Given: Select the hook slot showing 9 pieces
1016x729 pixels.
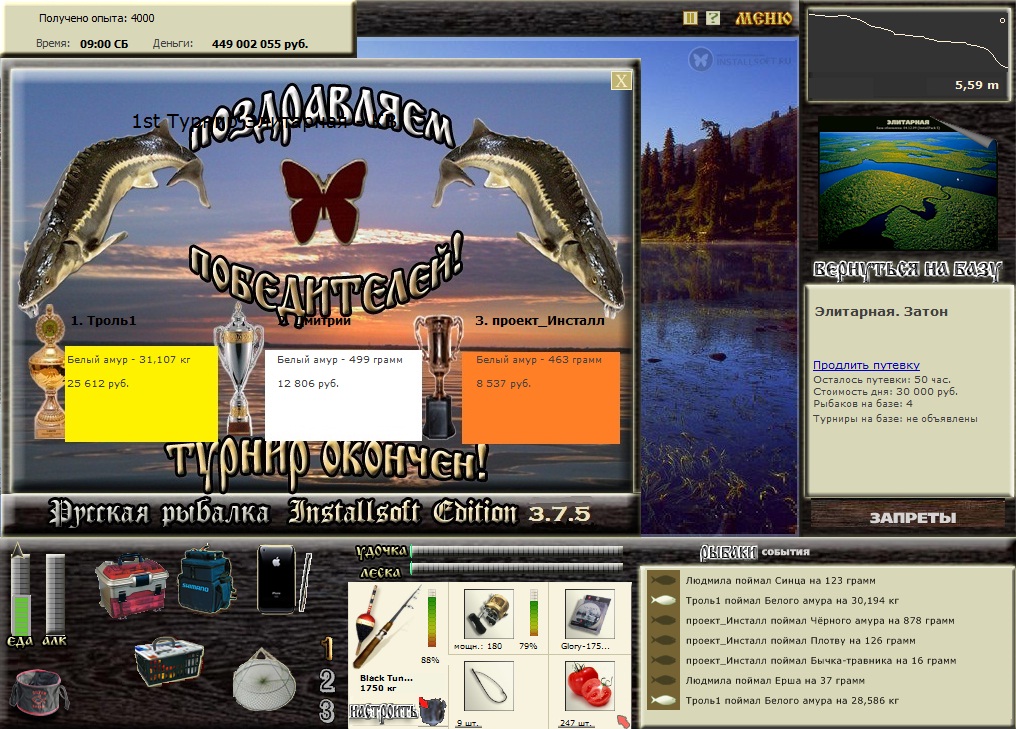Looking at the screenshot, I should click(489, 687).
